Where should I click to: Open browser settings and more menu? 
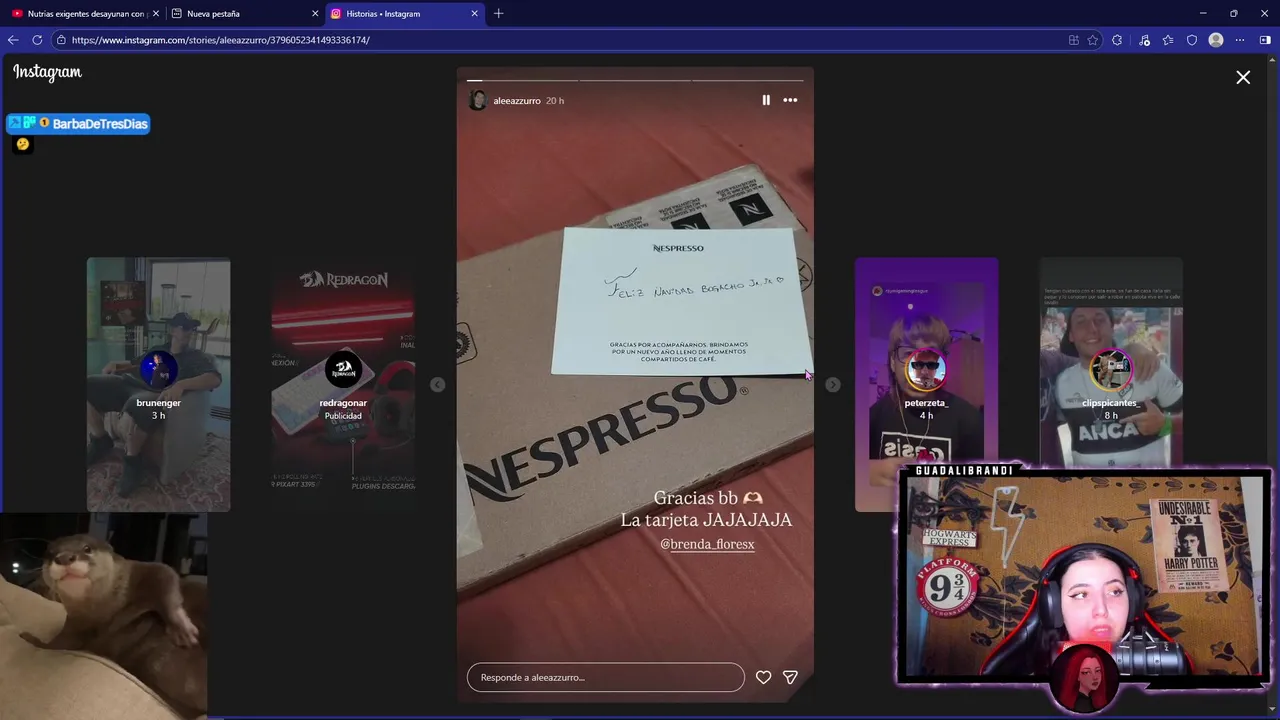point(1240,40)
